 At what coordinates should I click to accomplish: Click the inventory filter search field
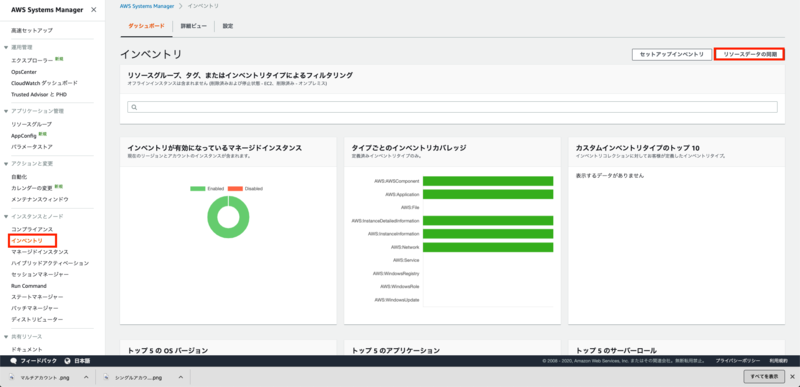pos(453,107)
